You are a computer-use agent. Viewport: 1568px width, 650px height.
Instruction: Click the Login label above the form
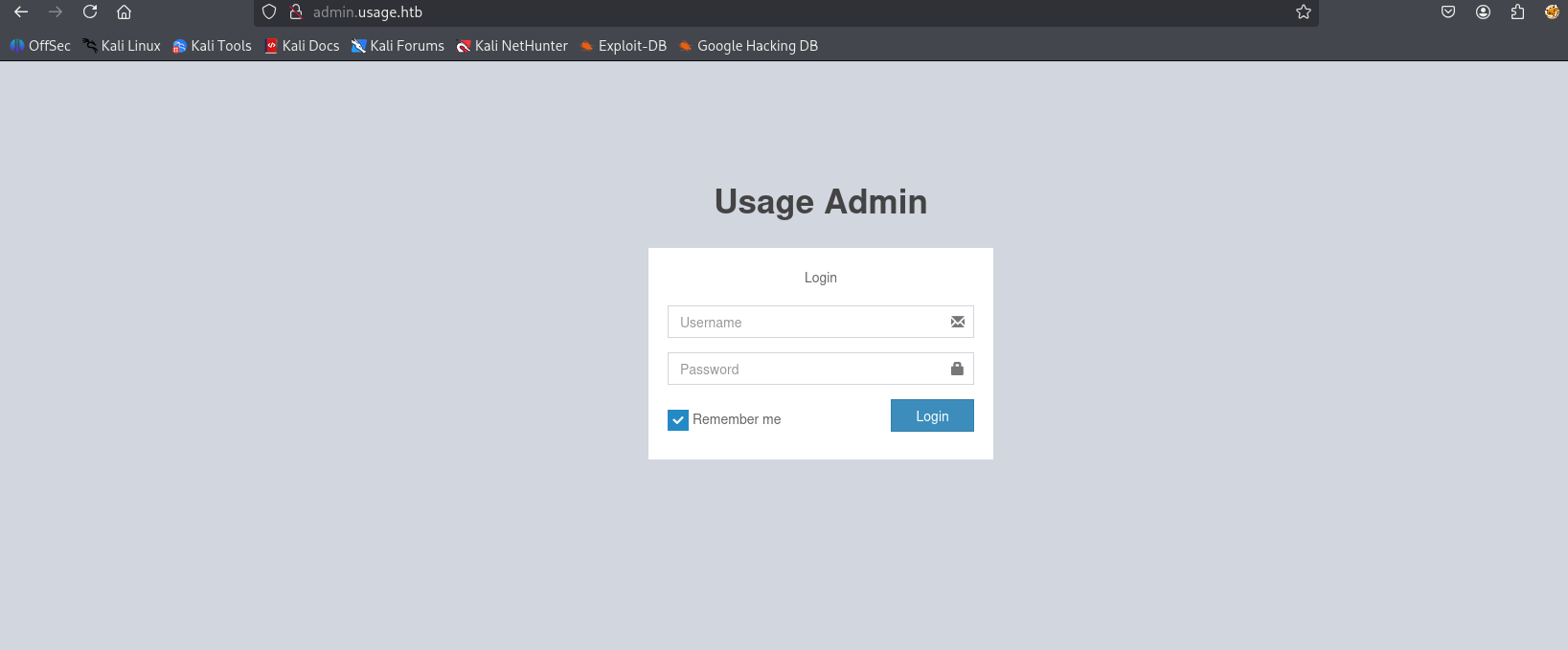[x=821, y=278]
